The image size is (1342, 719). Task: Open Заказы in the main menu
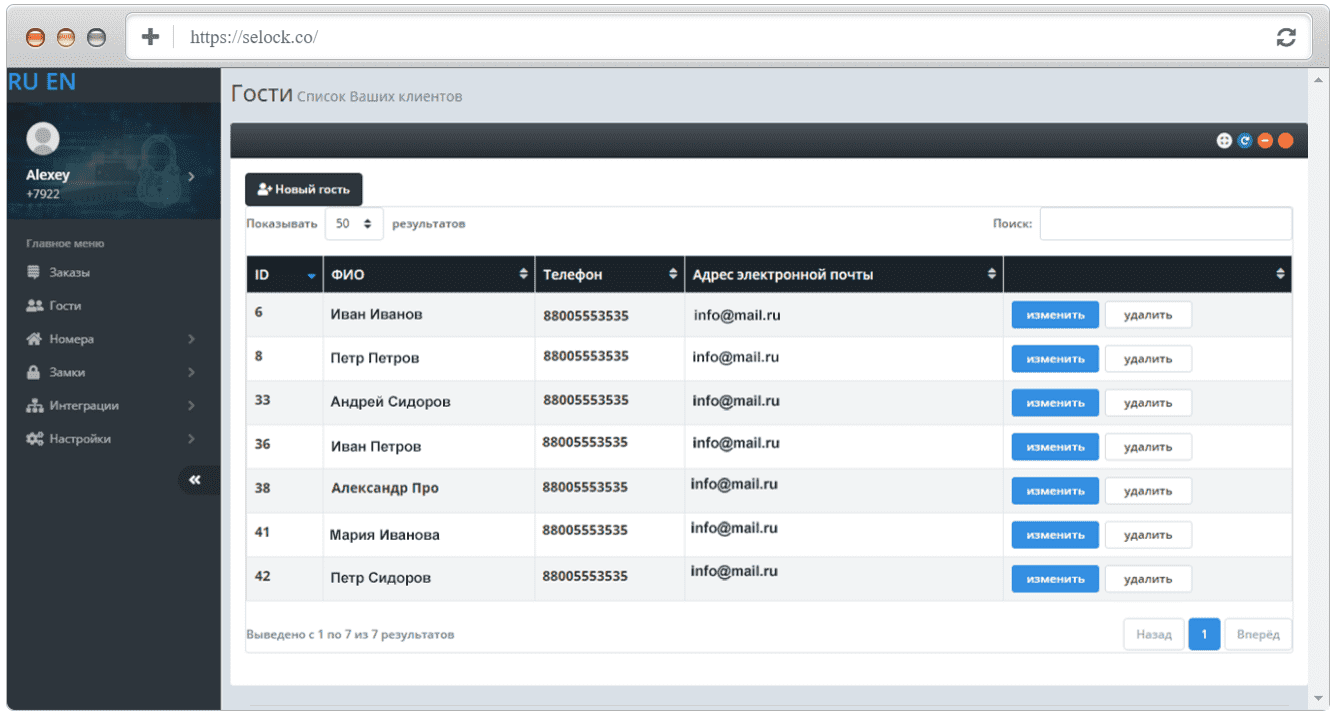[x=70, y=272]
